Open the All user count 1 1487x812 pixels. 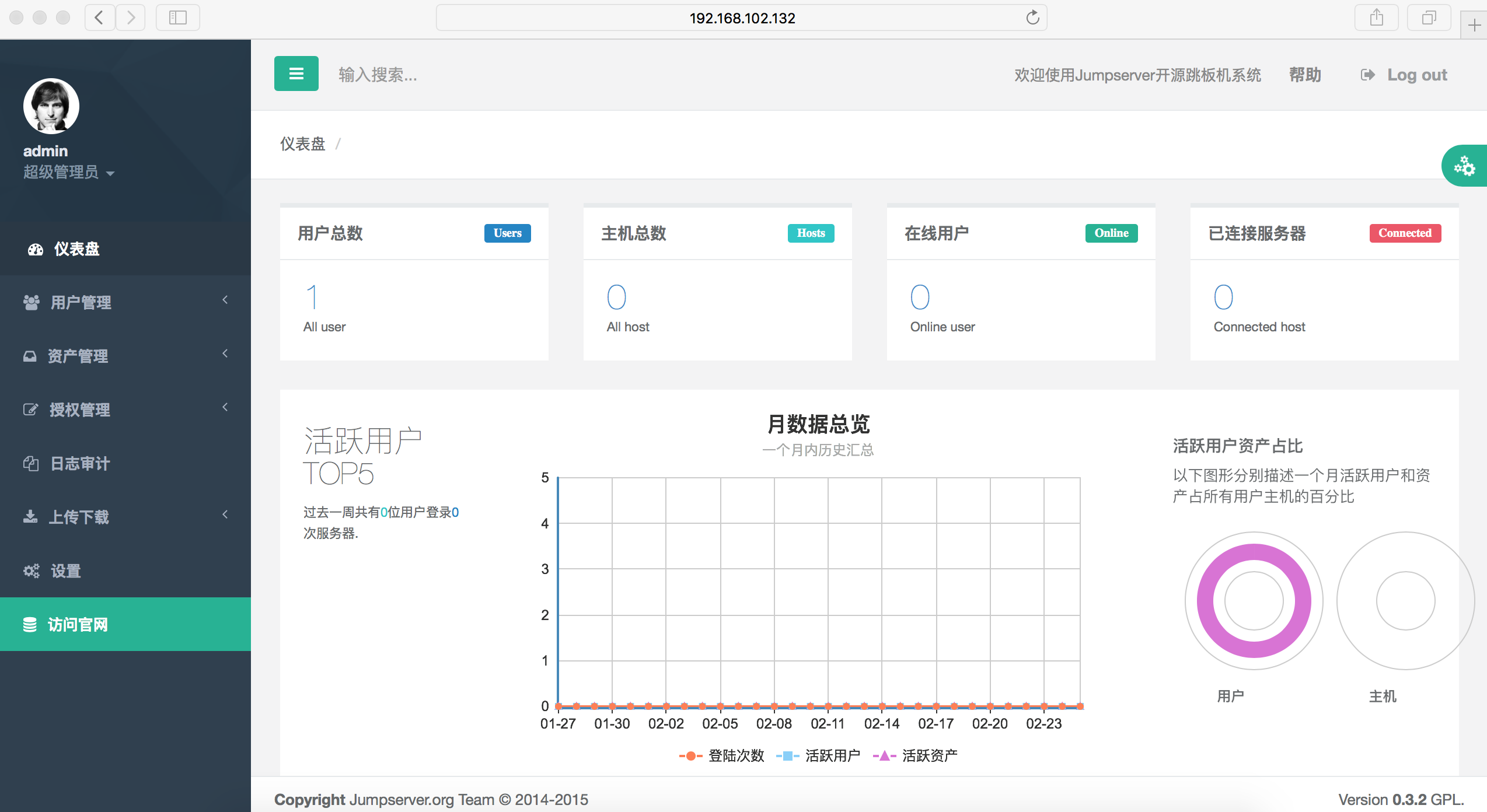(x=312, y=297)
